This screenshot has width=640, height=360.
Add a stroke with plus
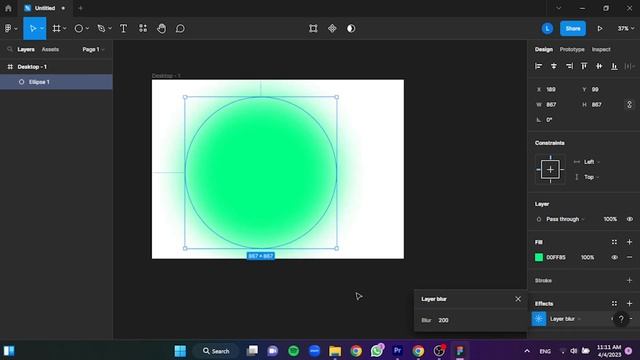[629, 280]
